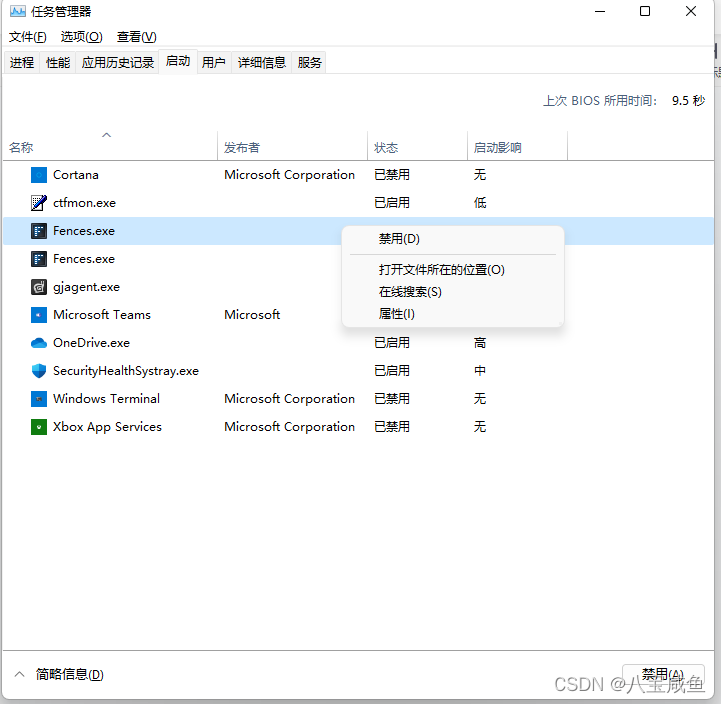Image resolution: width=721 pixels, height=704 pixels.
Task: Click the gjagent.exe icon
Action: click(x=39, y=287)
